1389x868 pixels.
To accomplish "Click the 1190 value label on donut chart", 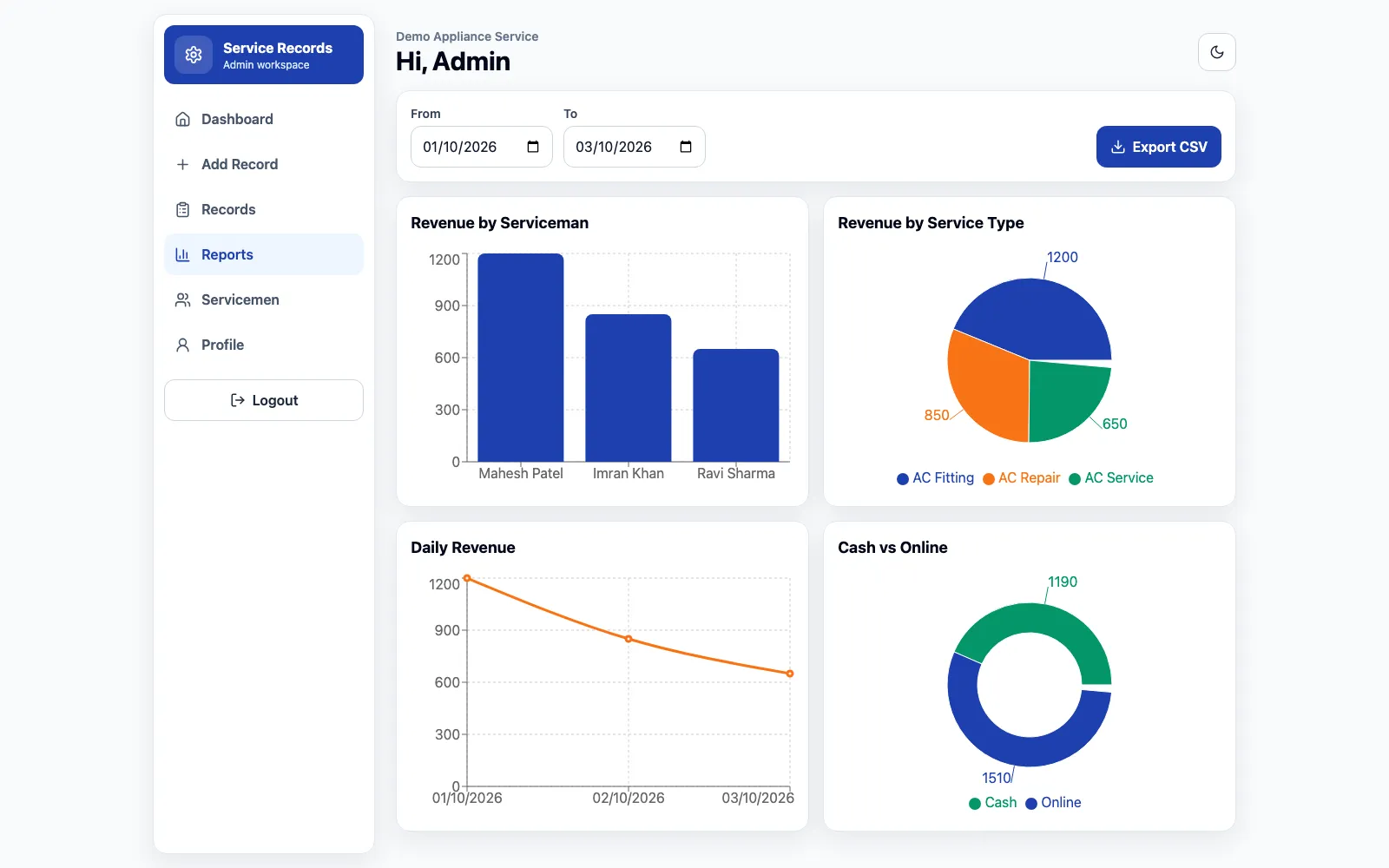I will click(x=1063, y=582).
